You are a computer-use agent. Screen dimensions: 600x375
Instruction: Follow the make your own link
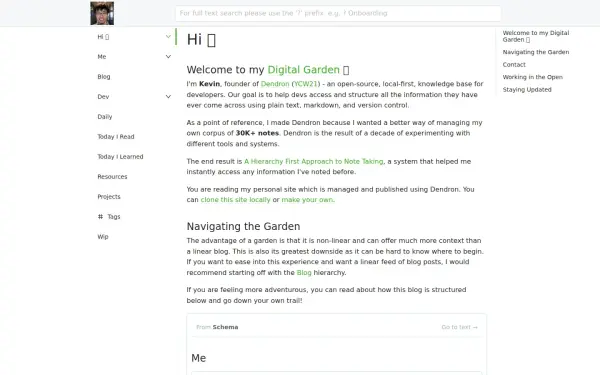(x=307, y=200)
